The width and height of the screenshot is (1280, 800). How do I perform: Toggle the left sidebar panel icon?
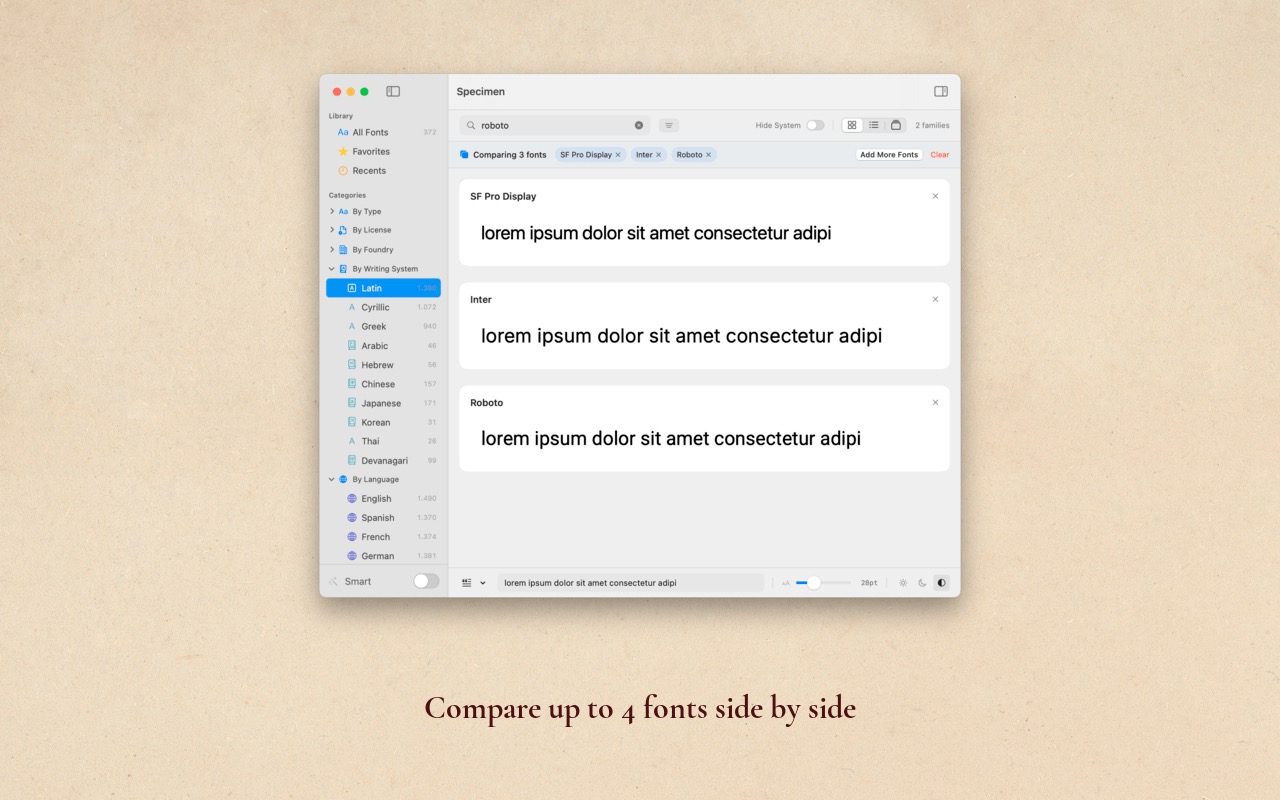click(x=393, y=91)
